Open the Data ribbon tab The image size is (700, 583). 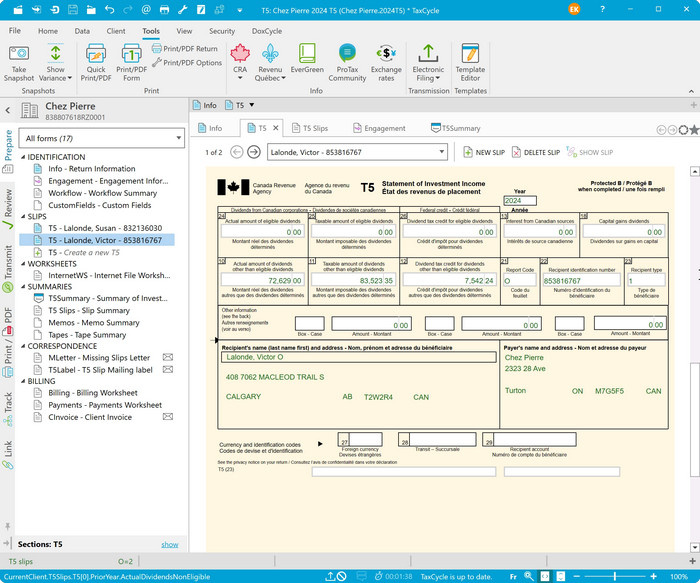click(x=80, y=31)
